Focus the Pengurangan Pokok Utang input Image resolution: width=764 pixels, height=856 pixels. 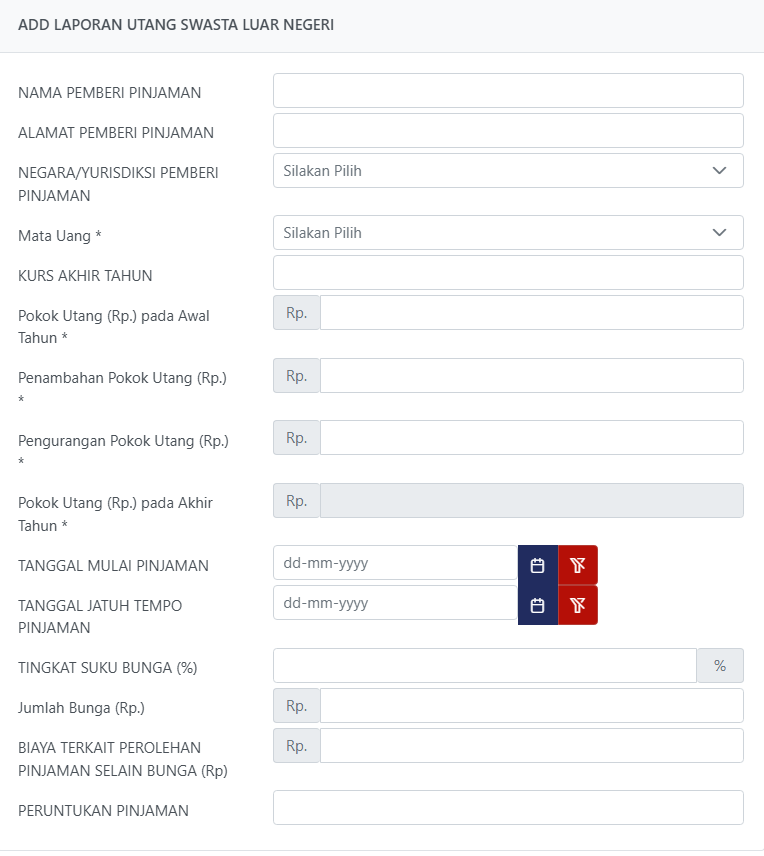click(x=531, y=438)
